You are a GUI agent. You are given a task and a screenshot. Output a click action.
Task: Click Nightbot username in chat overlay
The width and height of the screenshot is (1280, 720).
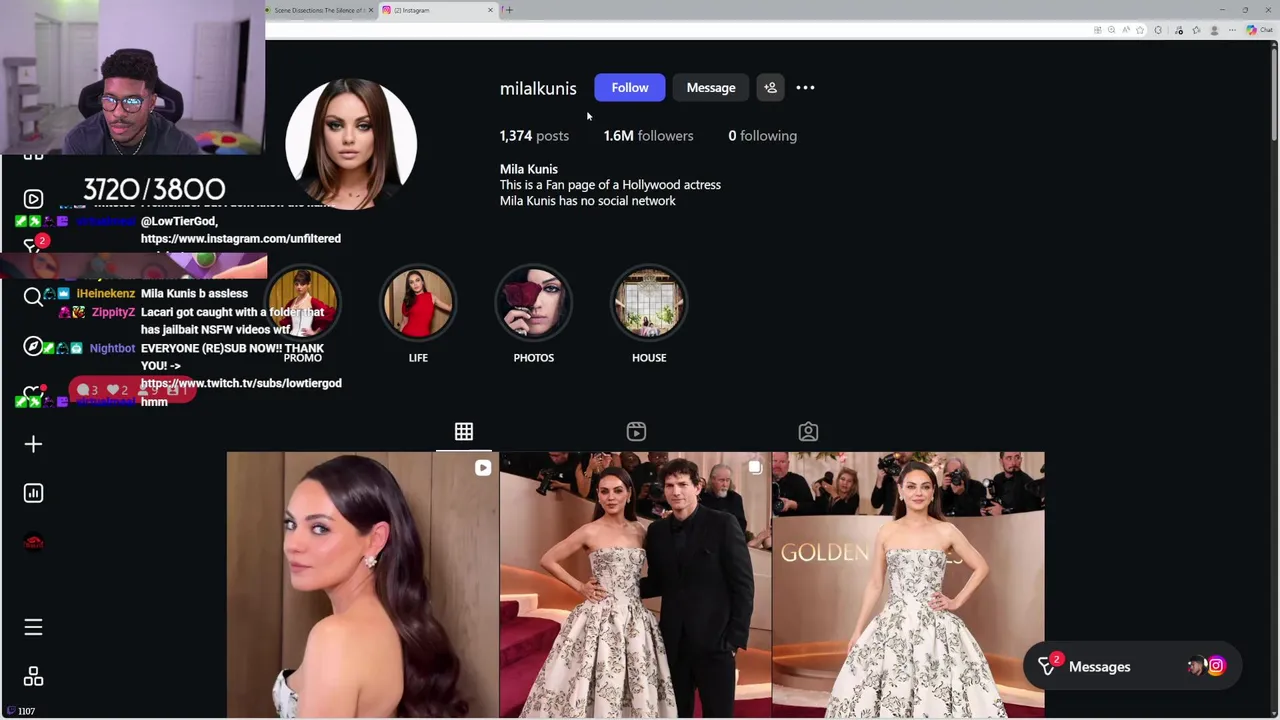point(112,348)
